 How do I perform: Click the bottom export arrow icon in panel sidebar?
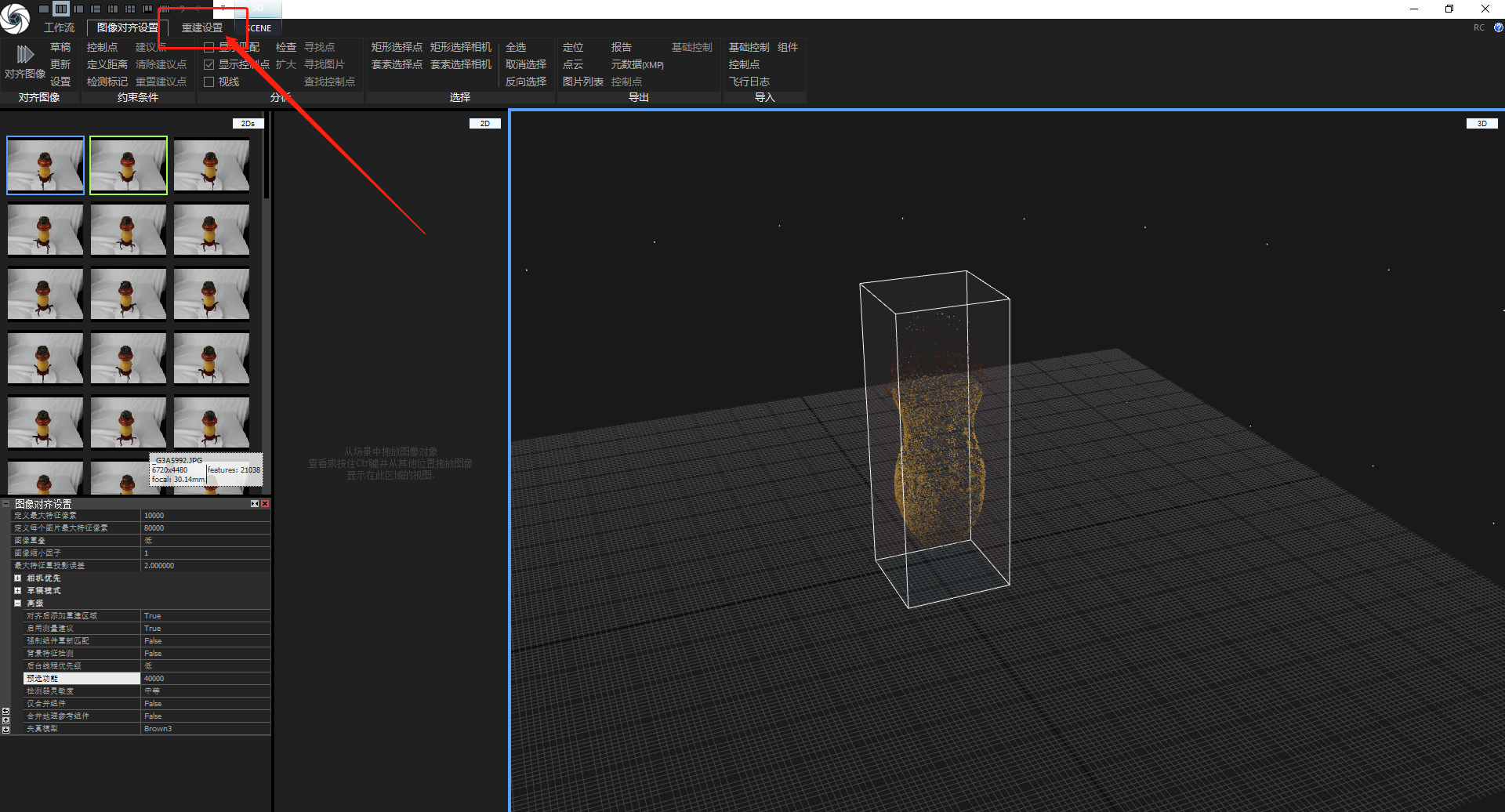(x=5, y=730)
